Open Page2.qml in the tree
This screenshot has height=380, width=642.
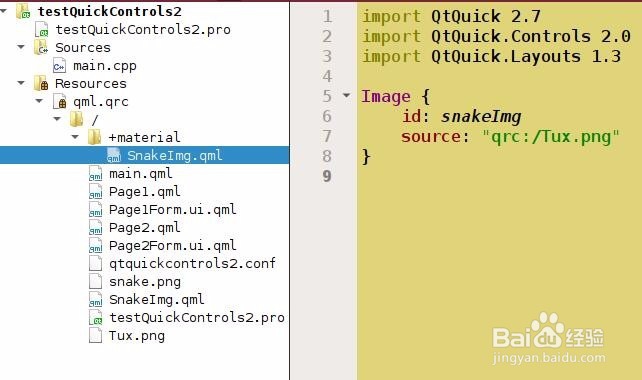tap(145, 228)
